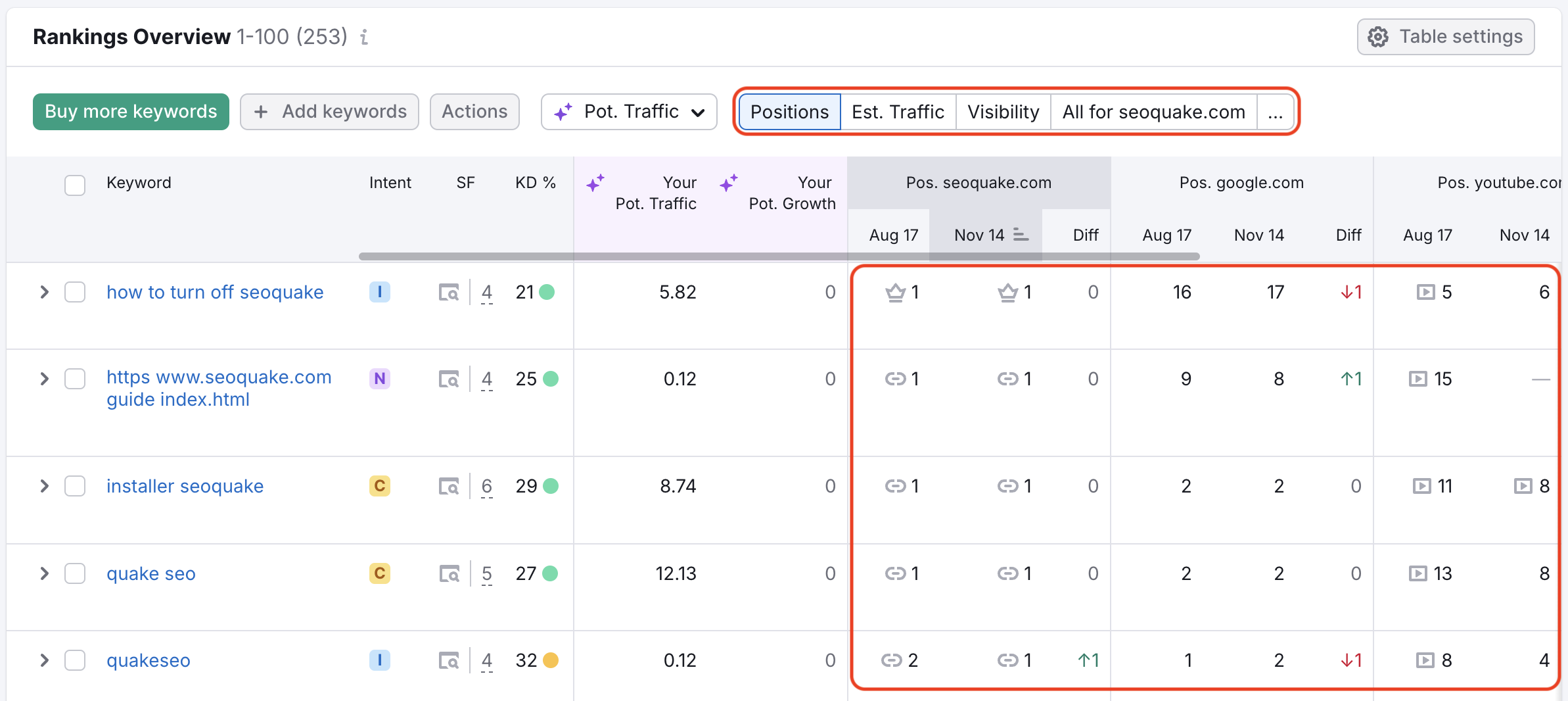This screenshot has height=701, width=1568.
Task: Click the info icon beside Rankings Overview title
Action: tap(364, 37)
